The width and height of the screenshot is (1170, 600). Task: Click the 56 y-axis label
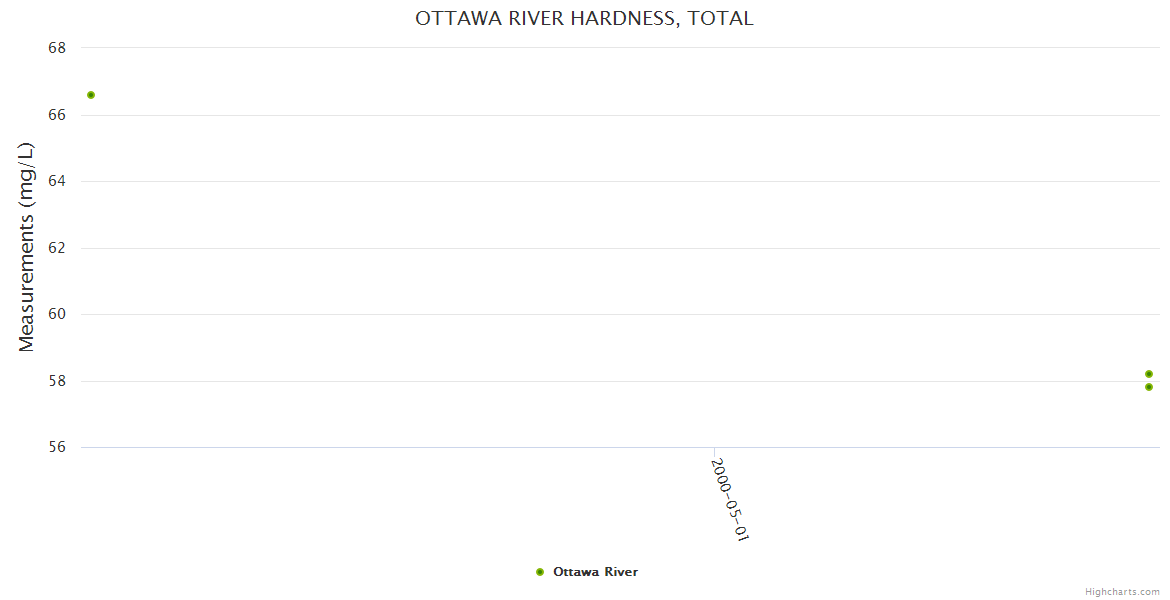click(57, 447)
